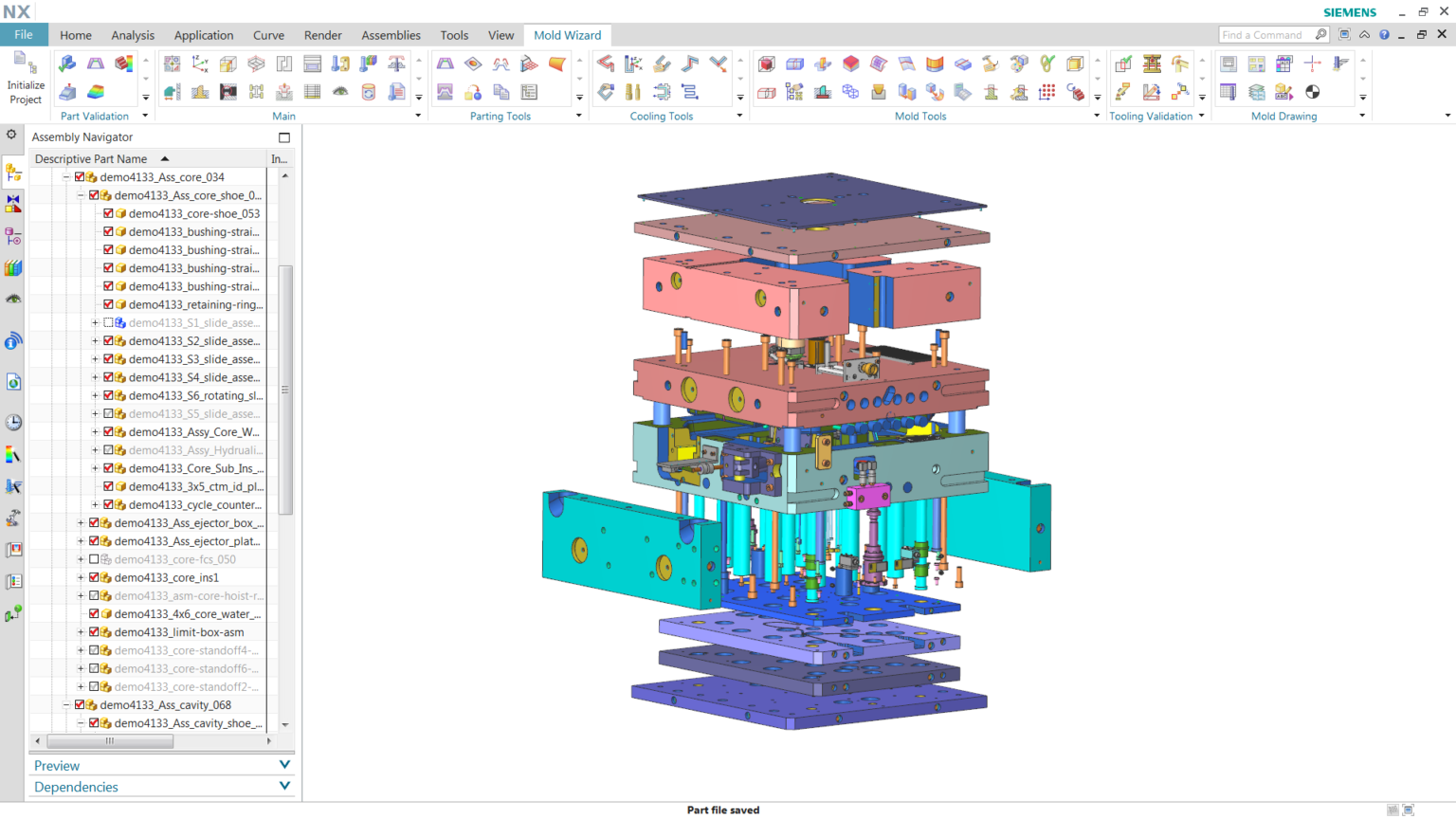
Task: Click the Help question mark button
Action: tap(1384, 34)
